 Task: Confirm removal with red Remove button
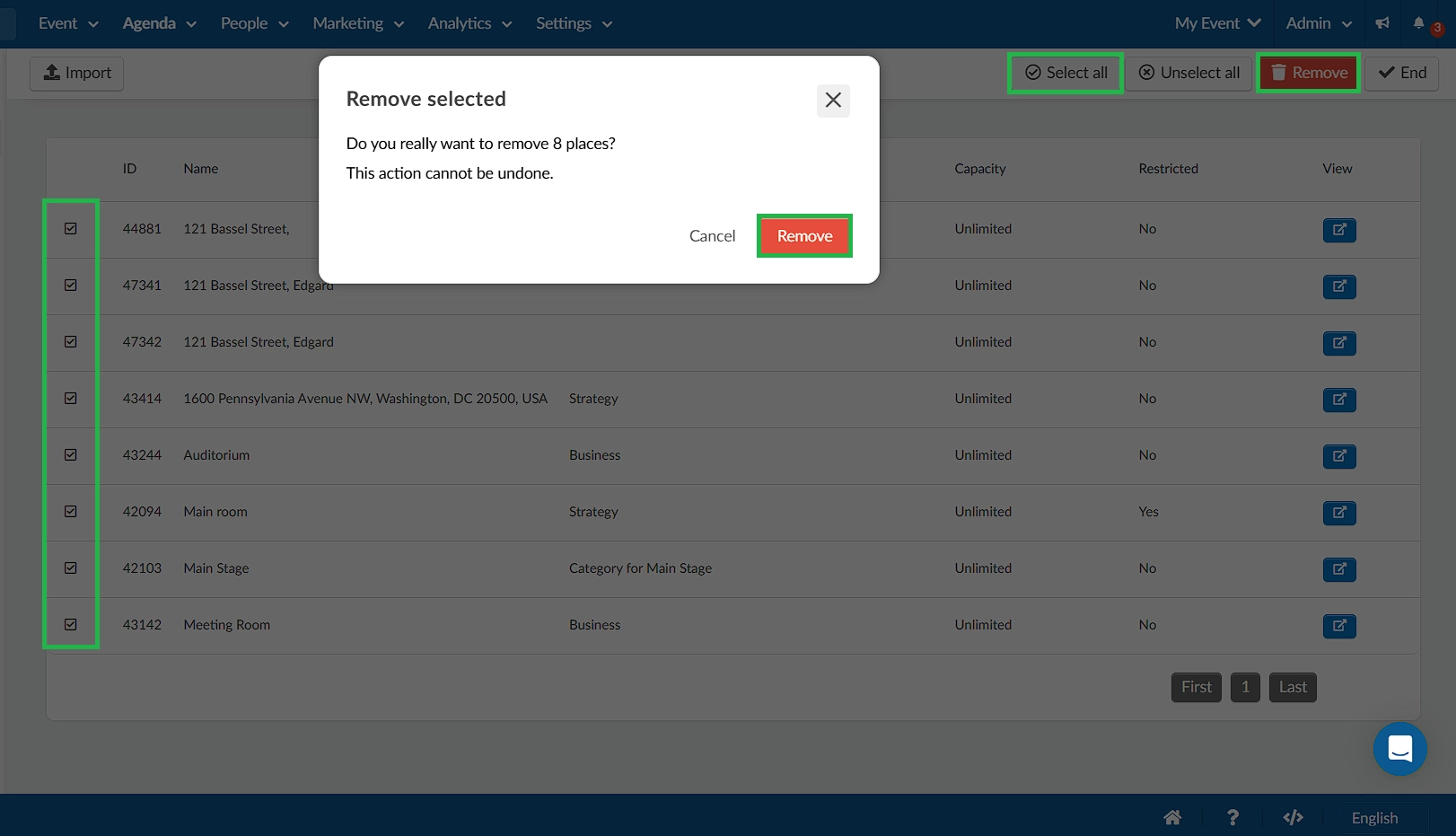pyautogui.click(x=804, y=236)
